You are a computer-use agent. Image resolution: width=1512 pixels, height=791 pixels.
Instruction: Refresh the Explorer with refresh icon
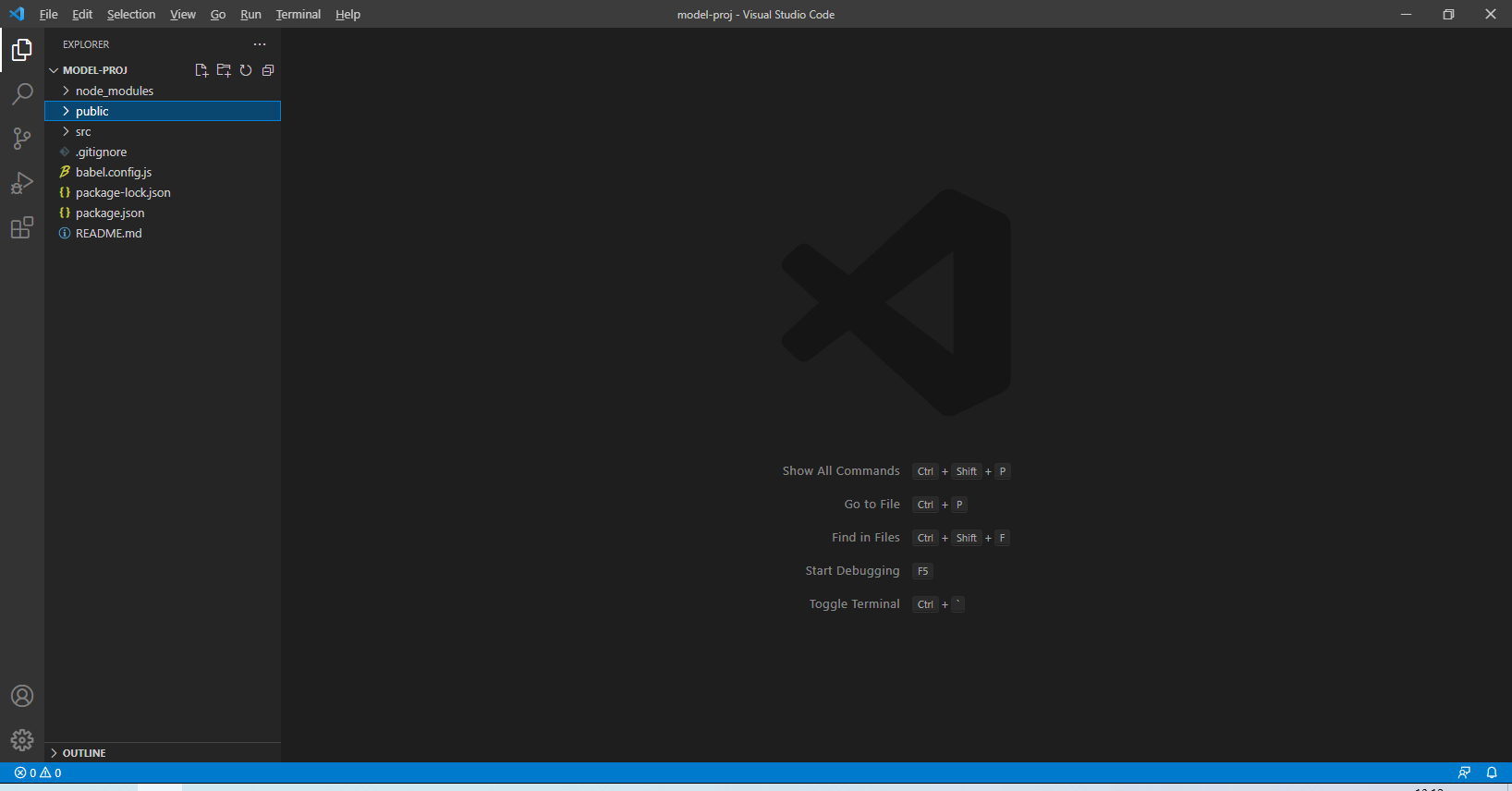tap(246, 70)
